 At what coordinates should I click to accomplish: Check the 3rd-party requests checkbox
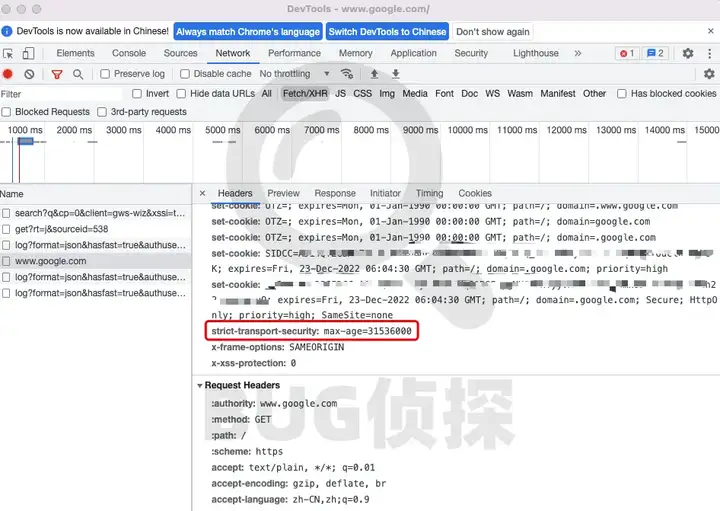[x=102, y=112]
